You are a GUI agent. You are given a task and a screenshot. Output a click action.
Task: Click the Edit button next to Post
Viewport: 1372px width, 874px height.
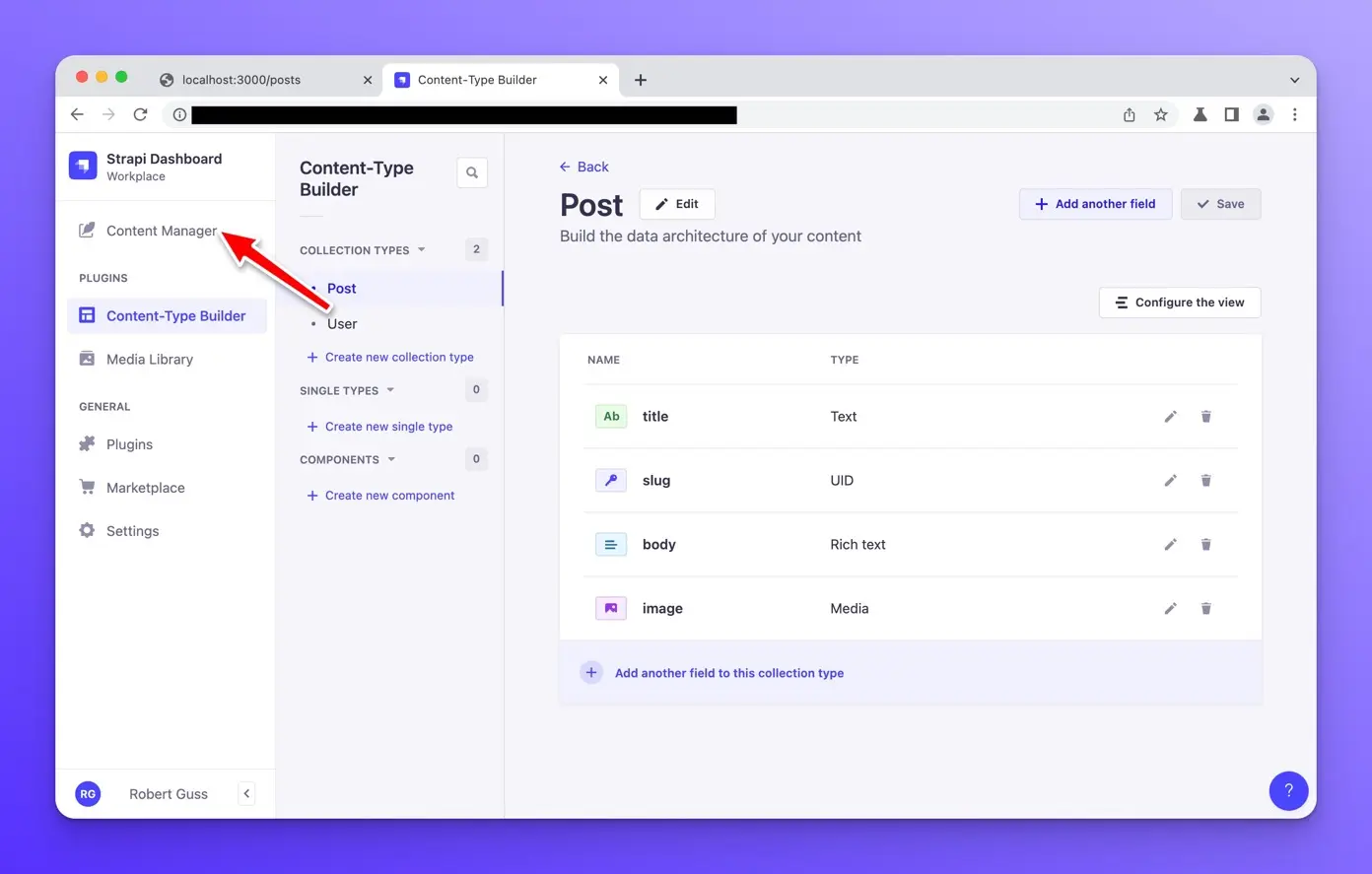pos(677,204)
